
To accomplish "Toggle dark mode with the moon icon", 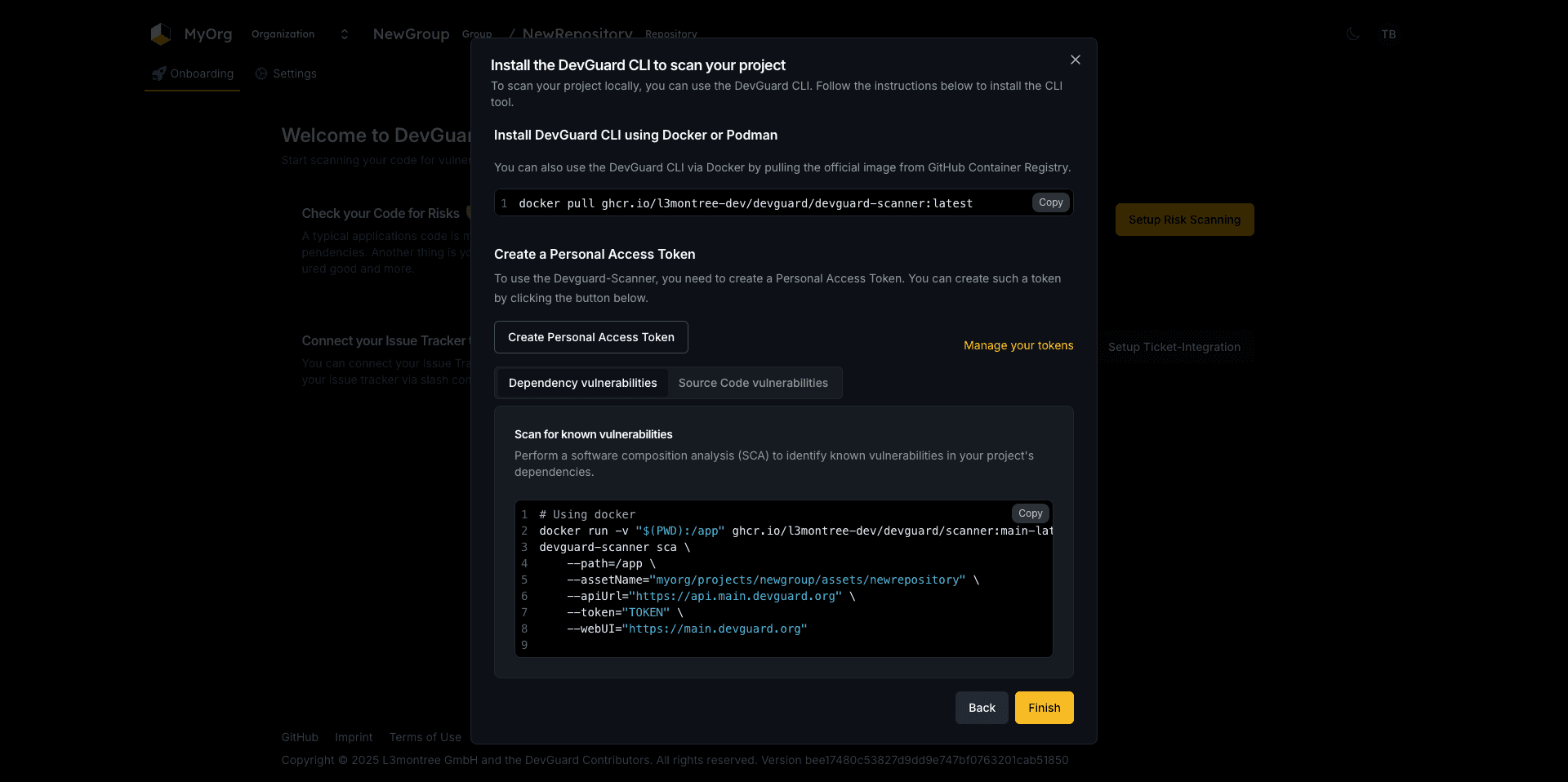I will (x=1353, y=34).
